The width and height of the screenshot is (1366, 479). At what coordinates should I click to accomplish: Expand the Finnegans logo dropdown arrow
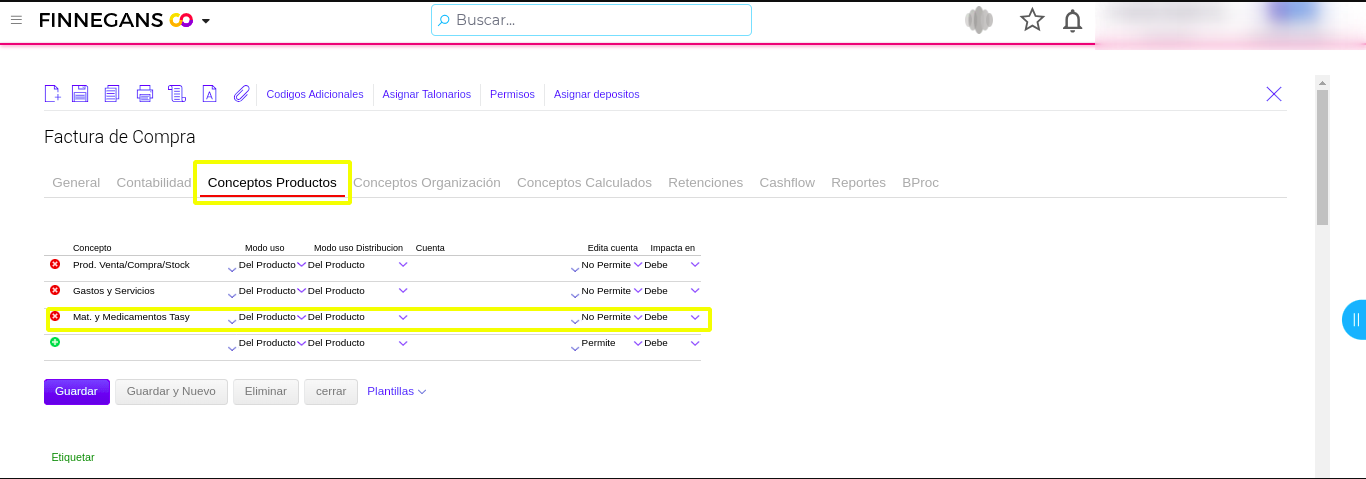click(206, 21)
